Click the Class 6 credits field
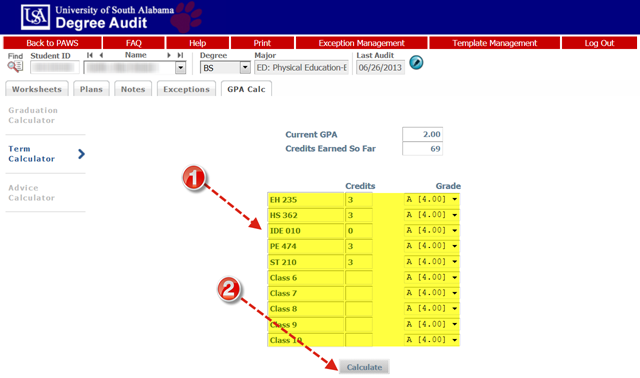 359,278
